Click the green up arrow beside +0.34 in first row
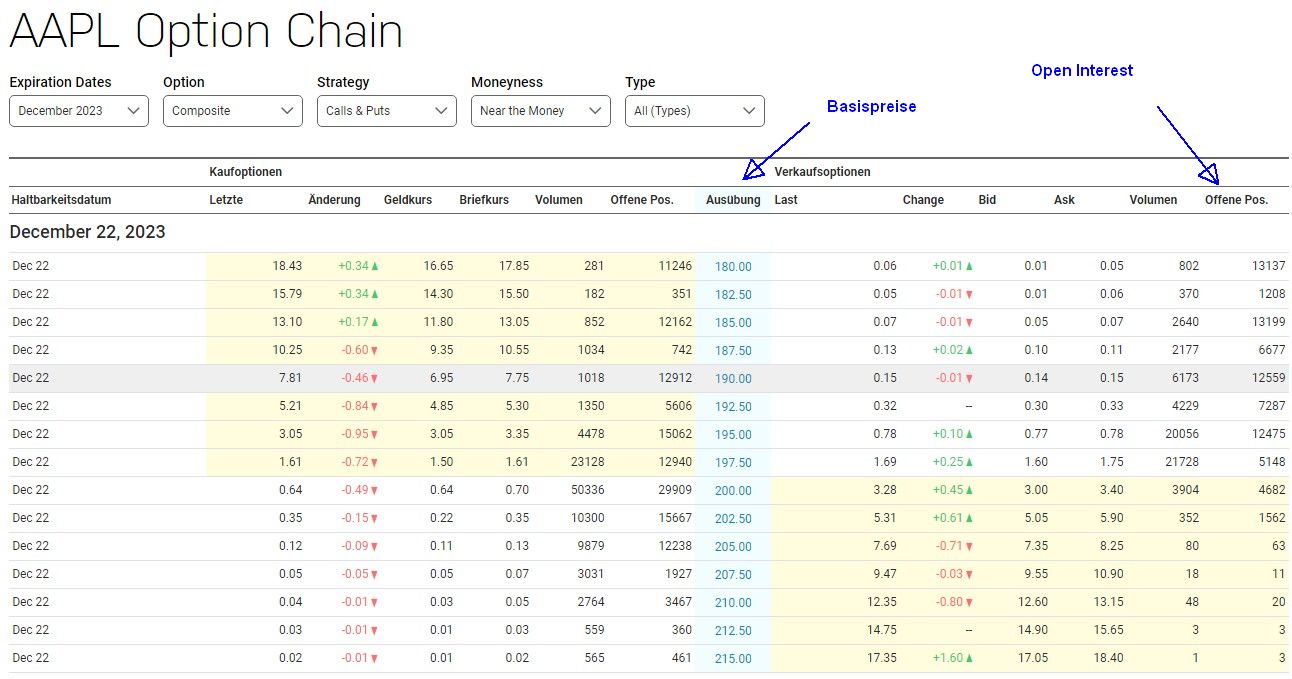The width and height of the screenshot is (1292, 679). pos(375,266)
